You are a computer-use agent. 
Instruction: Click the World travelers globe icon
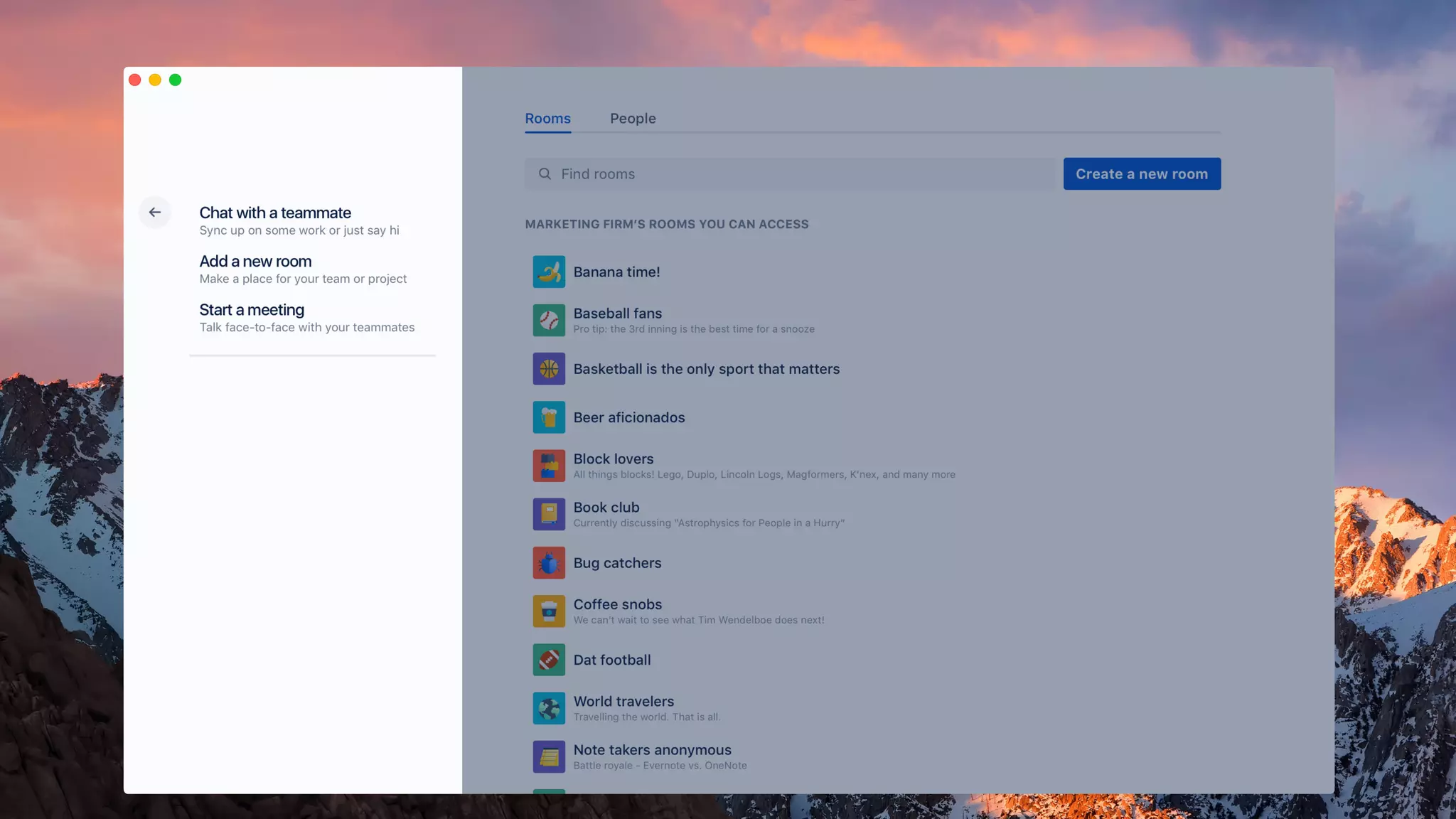549,708
